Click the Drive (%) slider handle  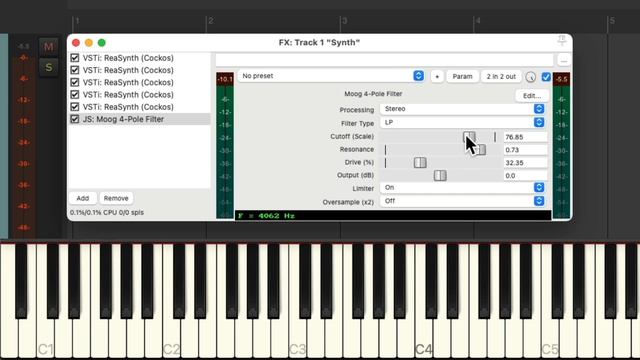tap(420, 162)
